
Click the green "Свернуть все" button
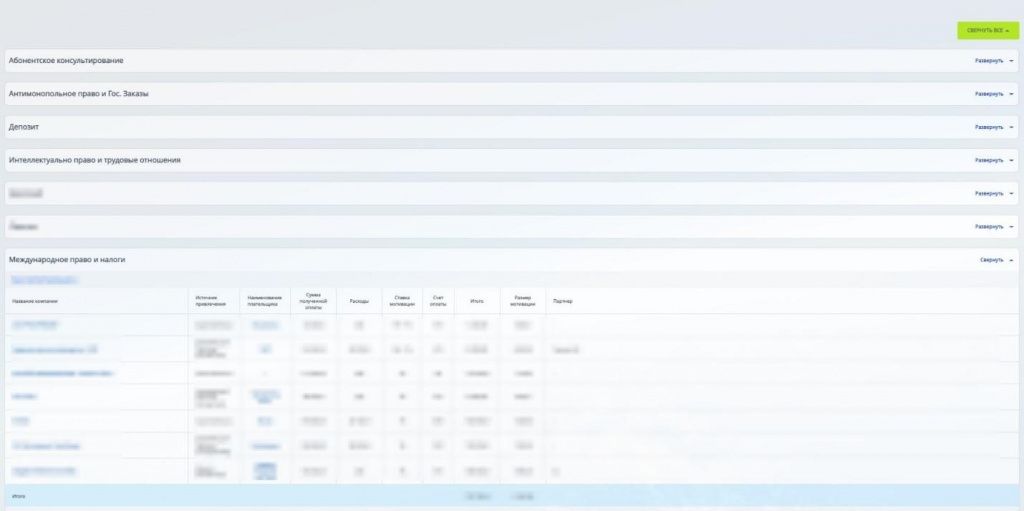(987, 31)
